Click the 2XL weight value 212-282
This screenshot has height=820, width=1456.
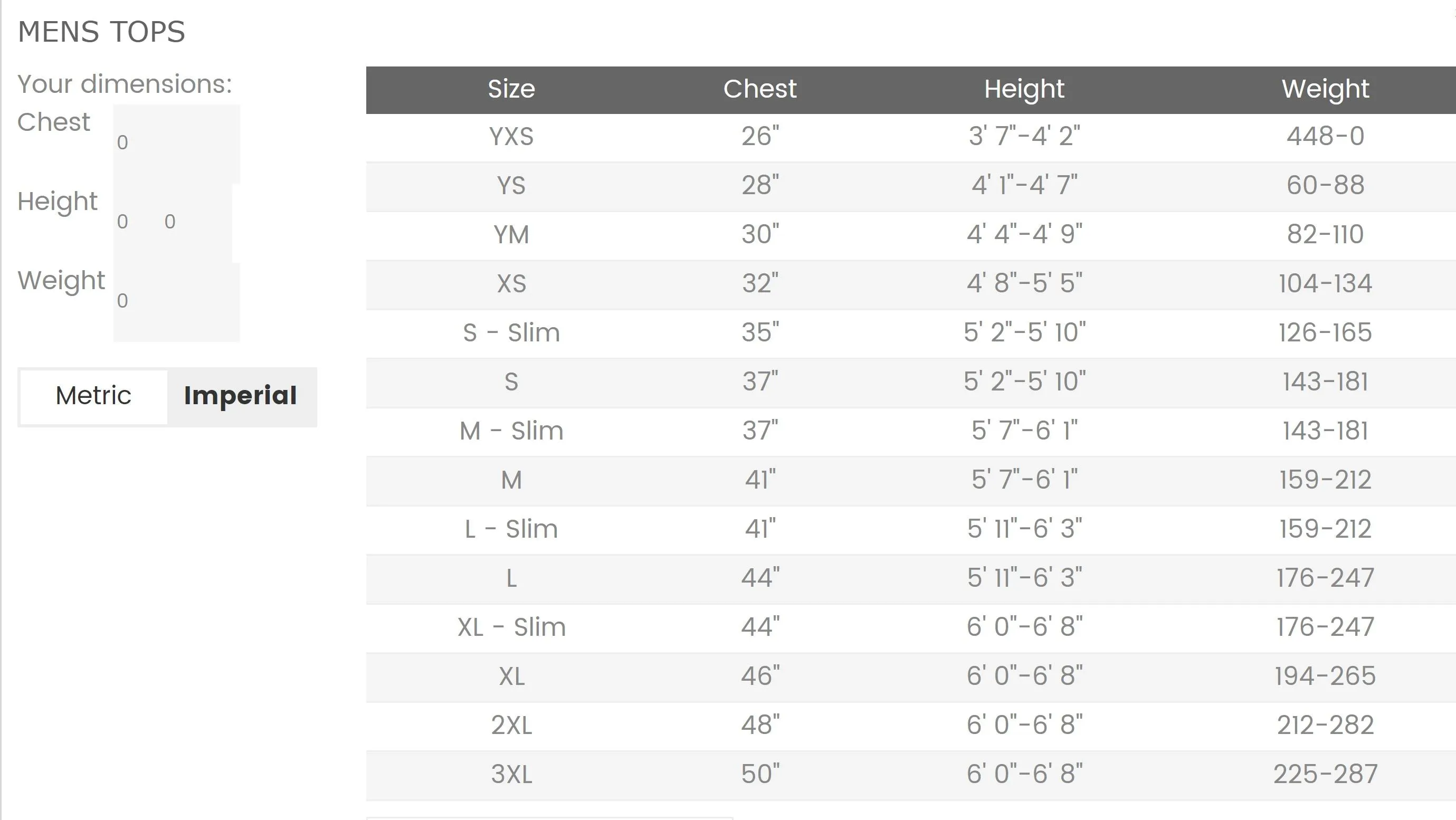click(1325, 726)
